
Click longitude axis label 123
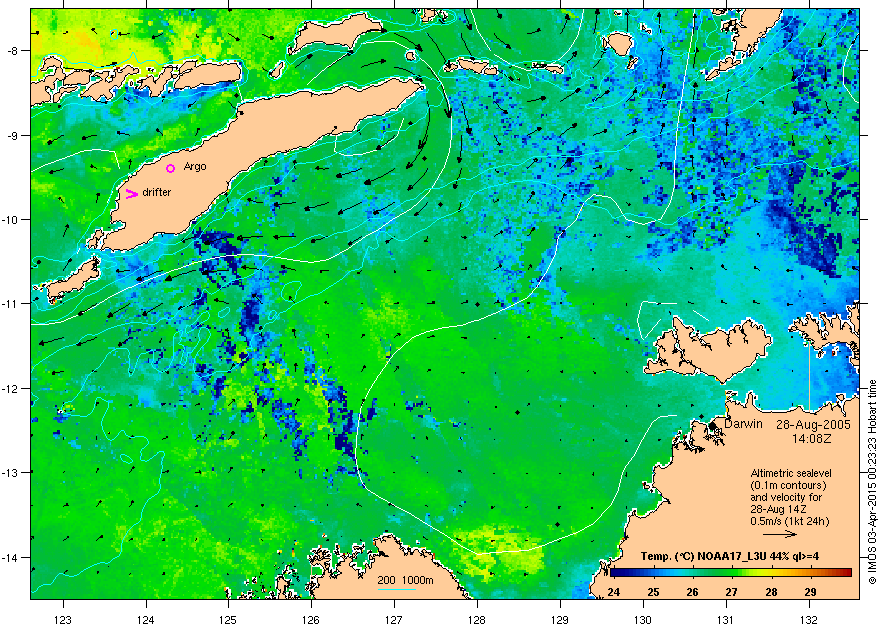point(63,620)
